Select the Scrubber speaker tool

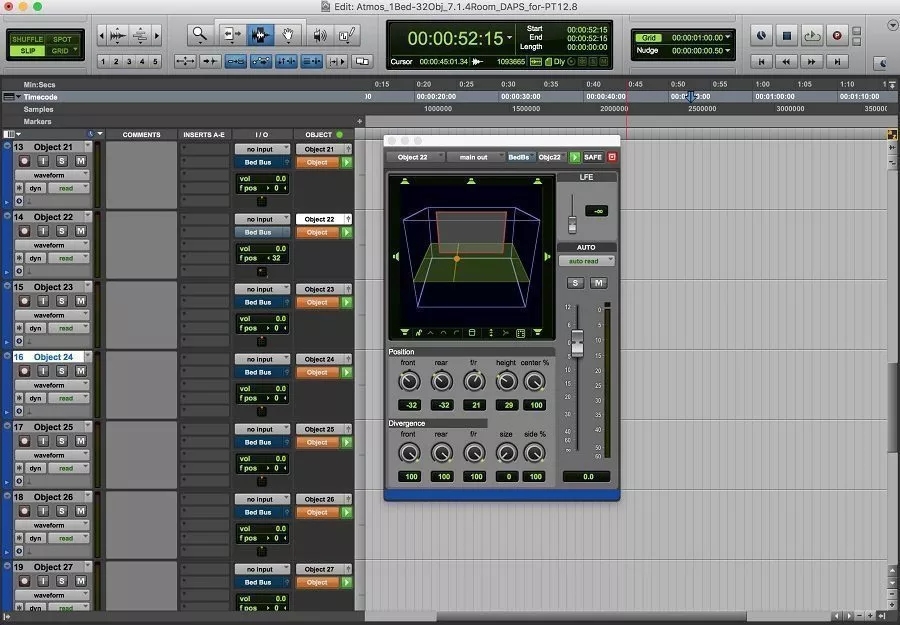coord(320,36)
